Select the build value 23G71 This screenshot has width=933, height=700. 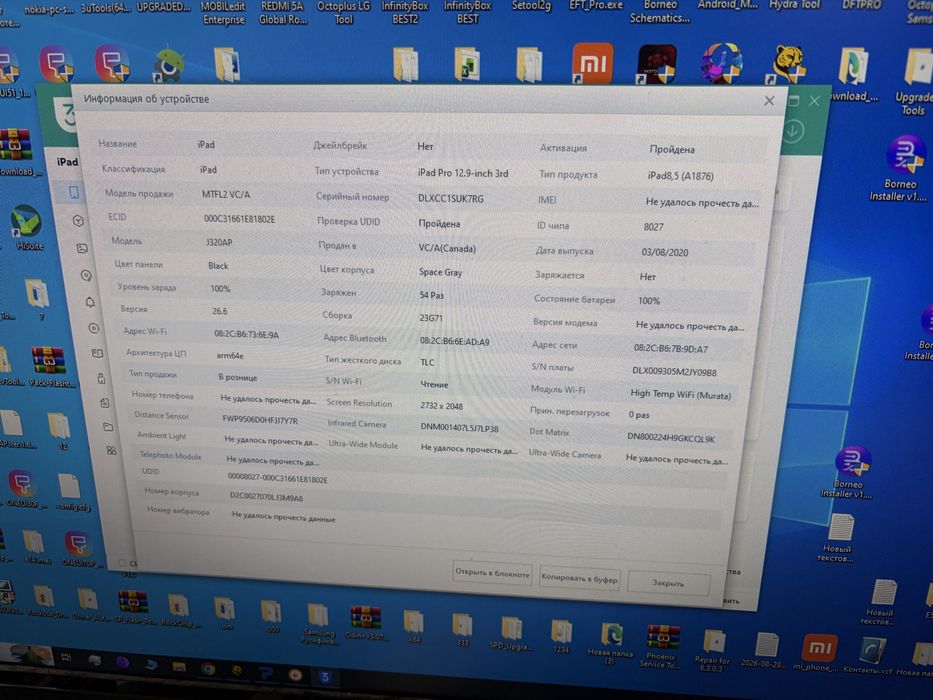tap(431, 318)
